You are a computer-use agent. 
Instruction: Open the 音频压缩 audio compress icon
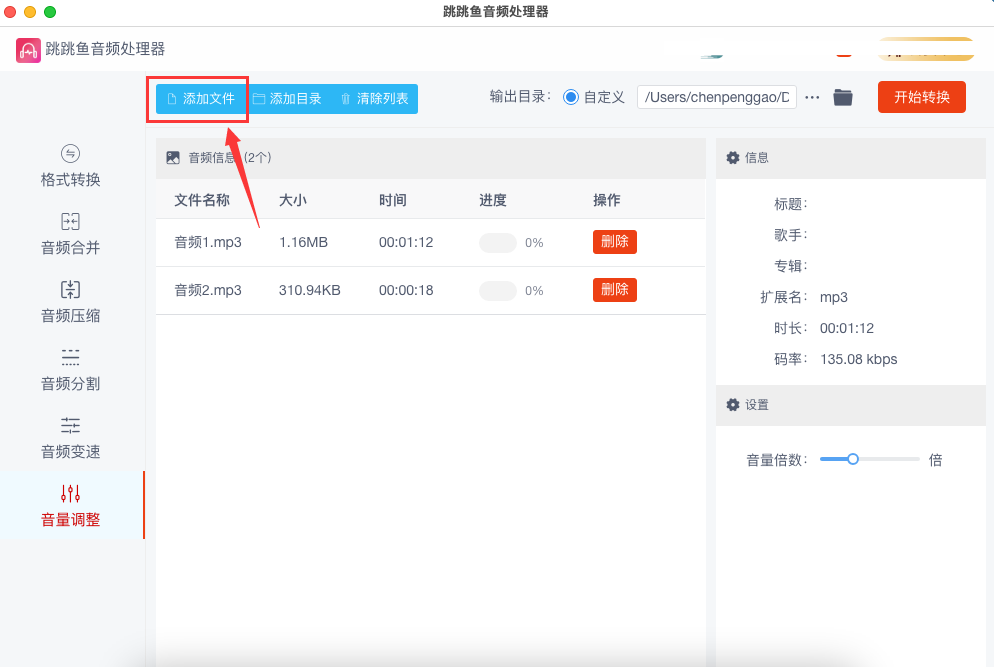pos(70,289)
